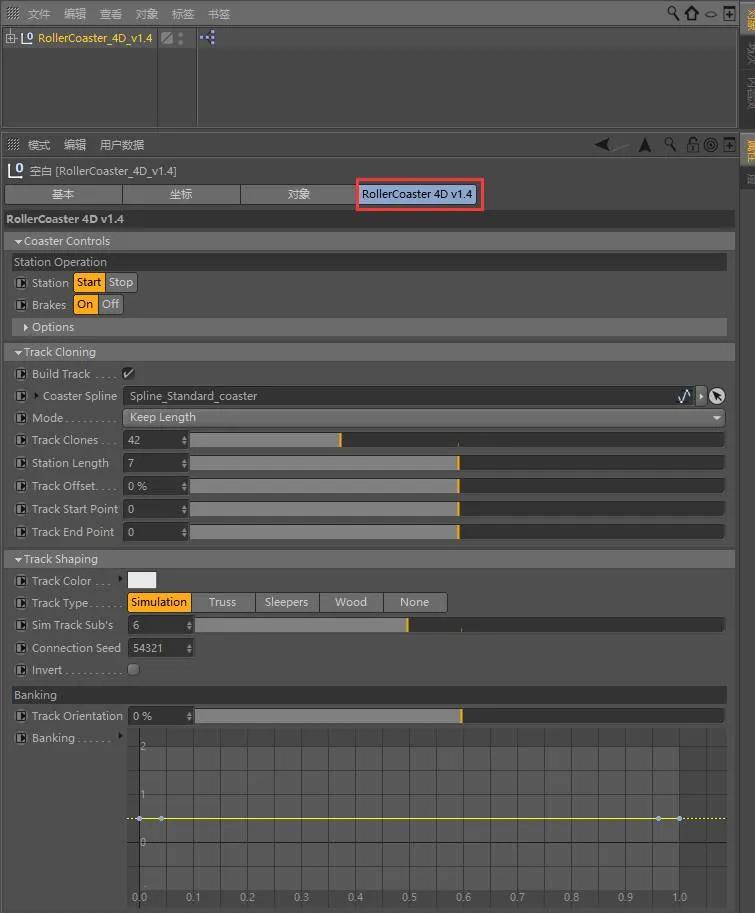Collapse Coaster Controls section

[x=18, y=241]
